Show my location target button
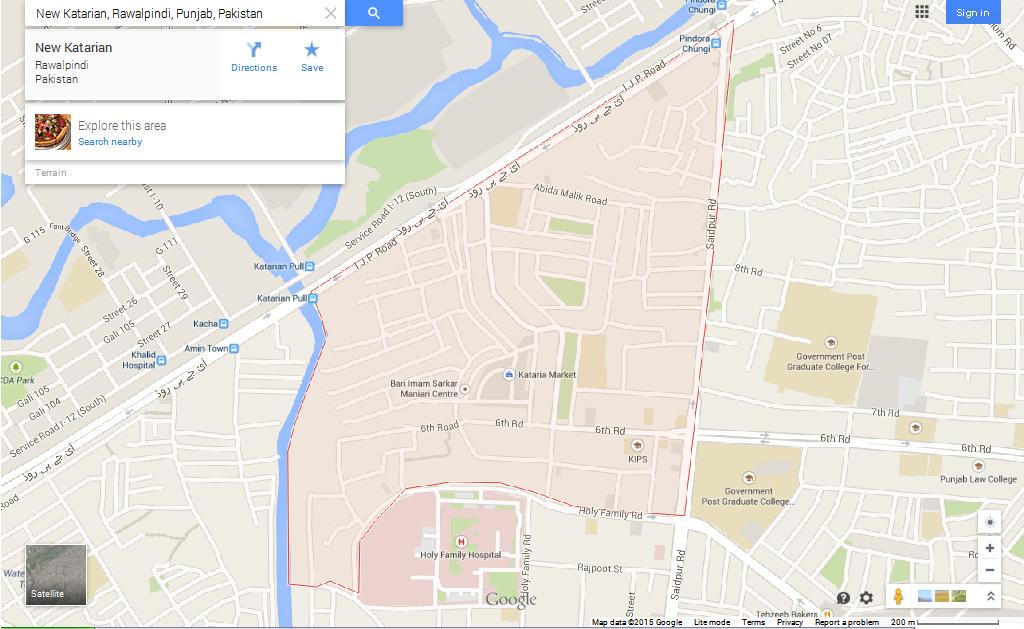The image size is (1024, 629). [989, 522]
